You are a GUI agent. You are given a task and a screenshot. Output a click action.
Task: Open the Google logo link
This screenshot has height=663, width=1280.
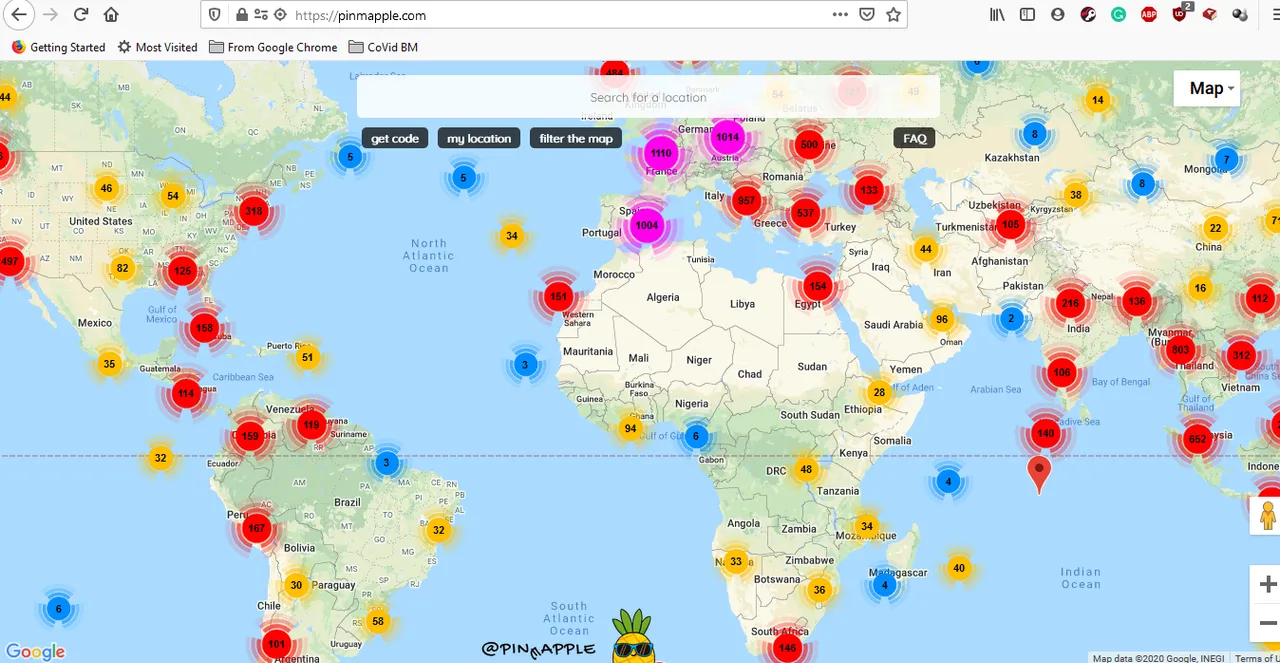36,652
